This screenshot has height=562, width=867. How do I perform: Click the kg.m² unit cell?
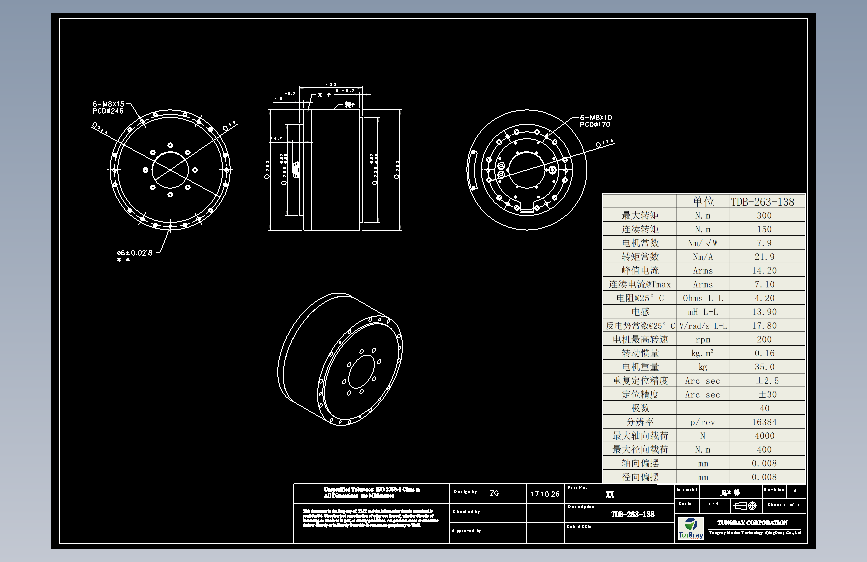702,353
